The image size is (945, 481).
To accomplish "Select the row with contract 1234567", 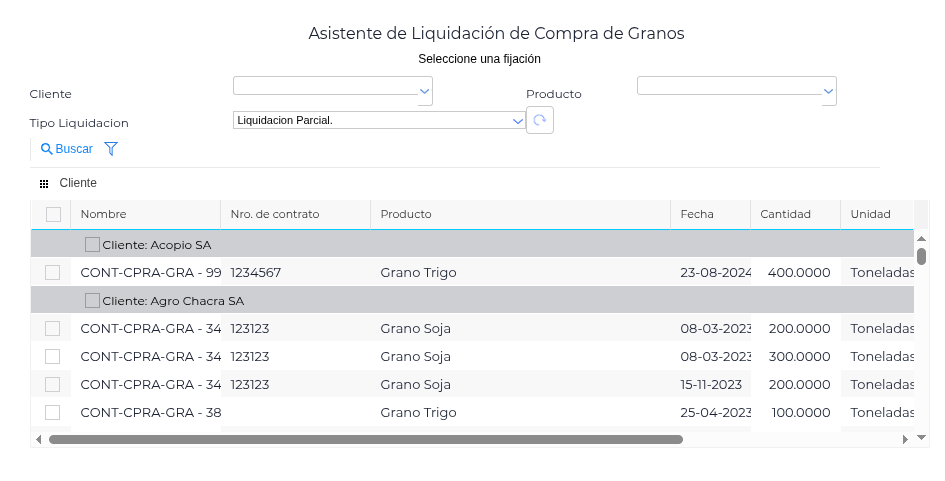I will tap(54, 272).
